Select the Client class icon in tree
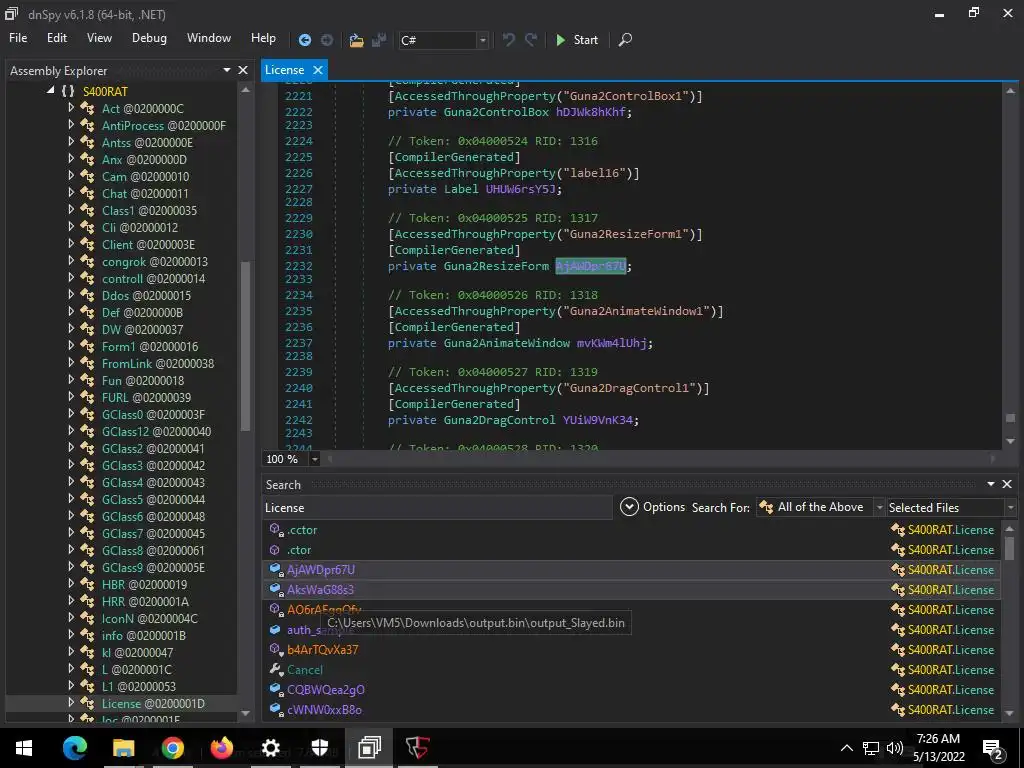This screenshot has height=768, width=1024. tap(88, 244)
